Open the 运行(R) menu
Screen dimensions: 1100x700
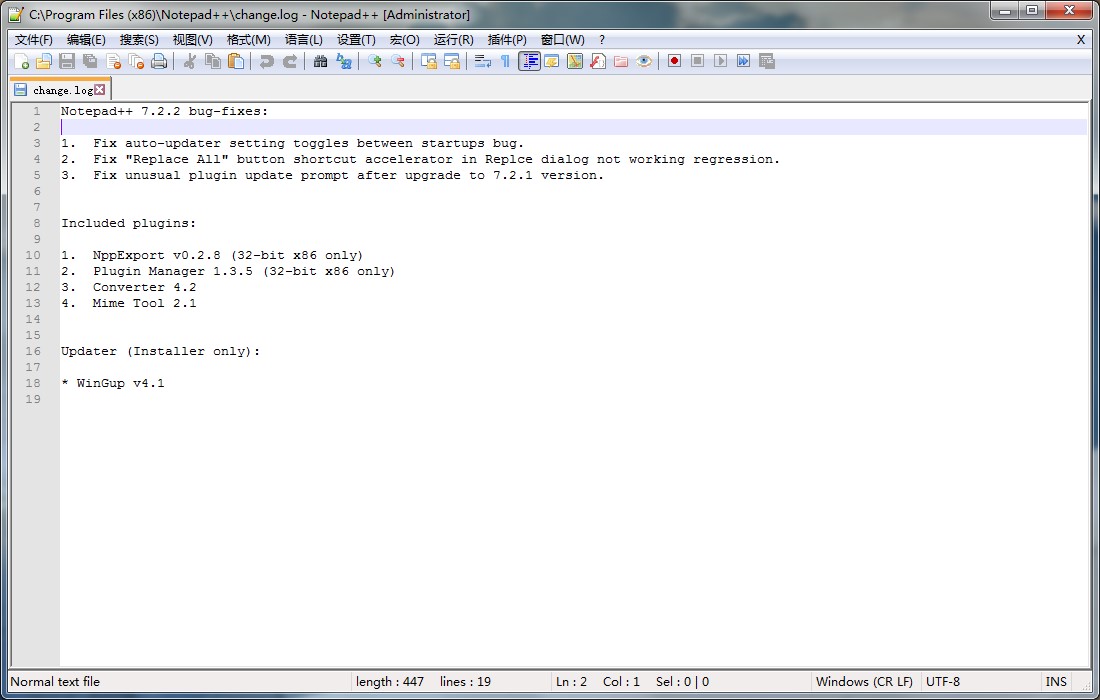click(x=457, y=40)
